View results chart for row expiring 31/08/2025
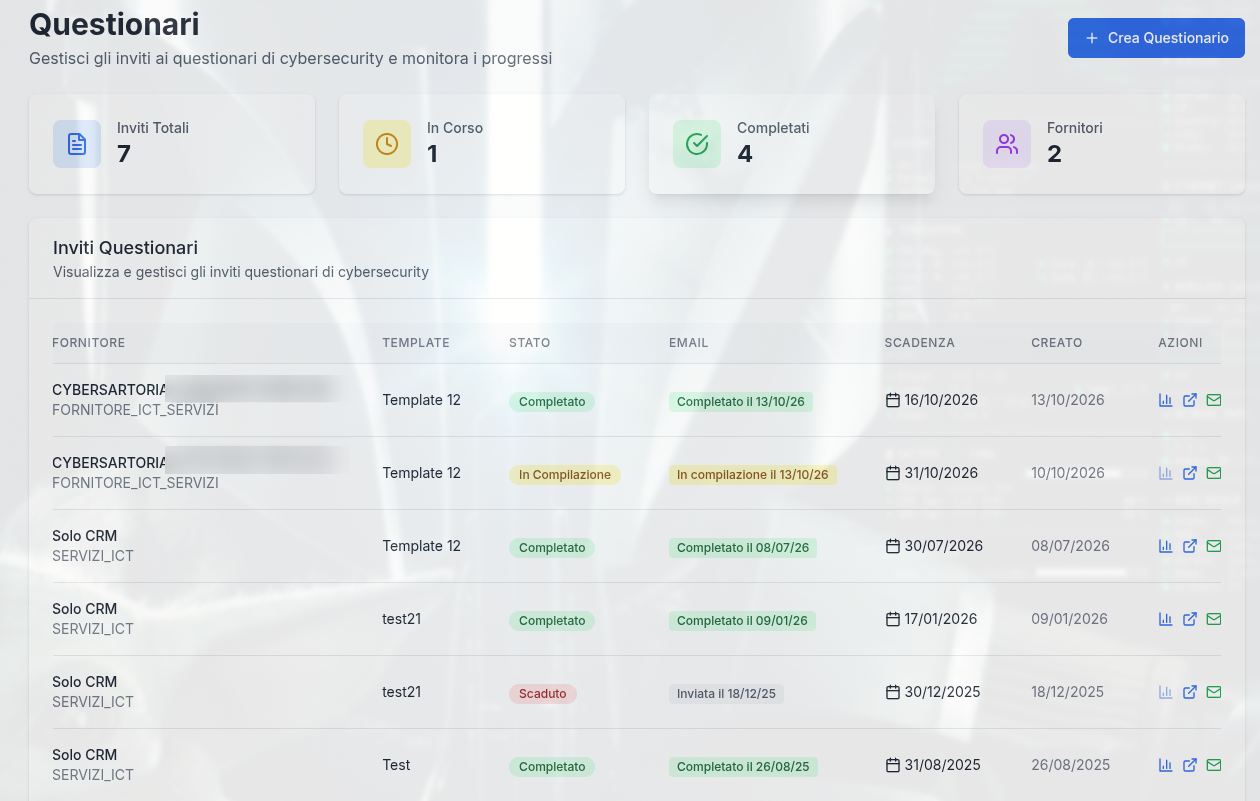Viewport: 1260px width, 801px height. 1165,765
